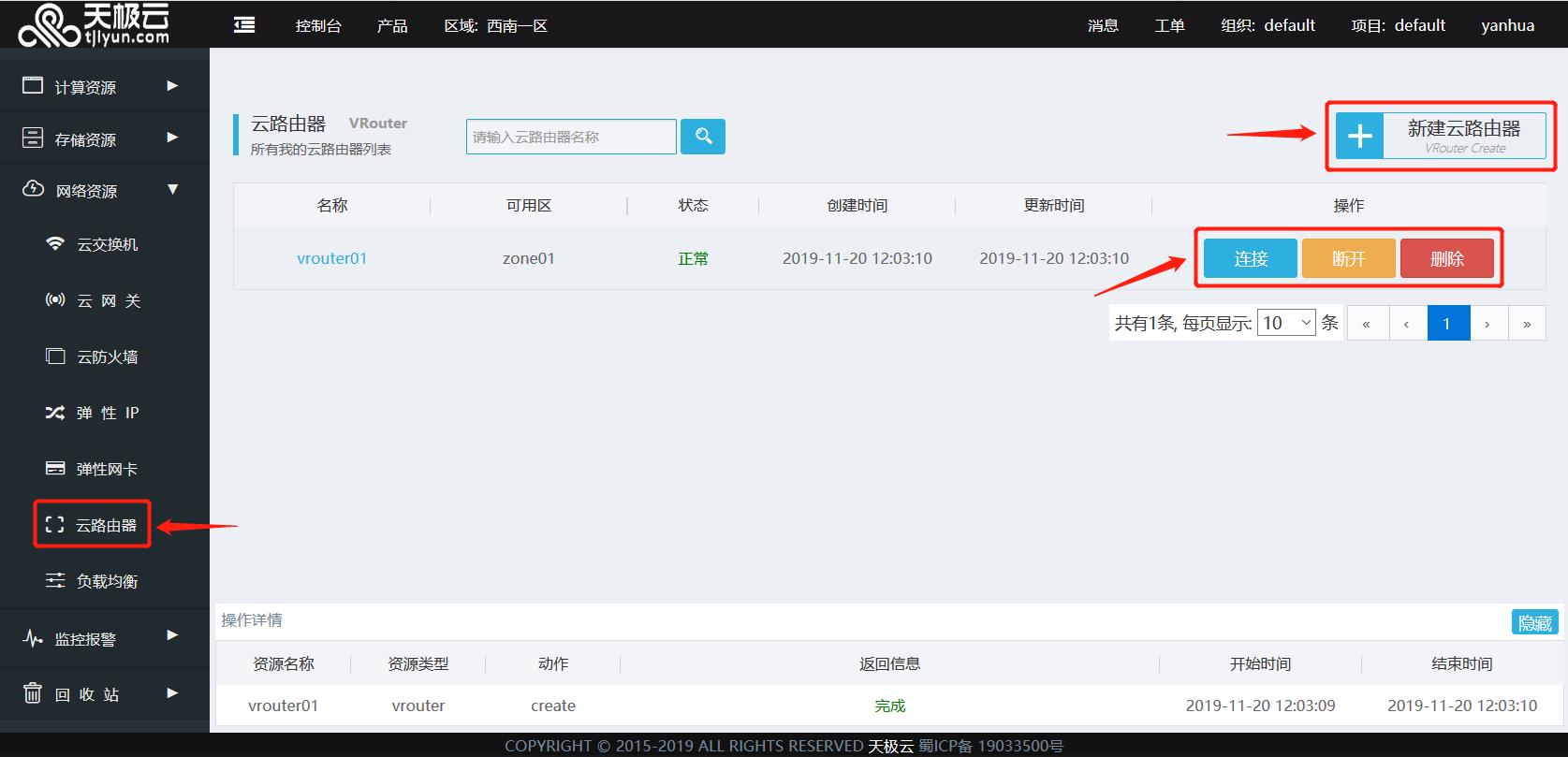The image size is (1568, 757).
Task: Click the search magnifier button
Action: 703,137
